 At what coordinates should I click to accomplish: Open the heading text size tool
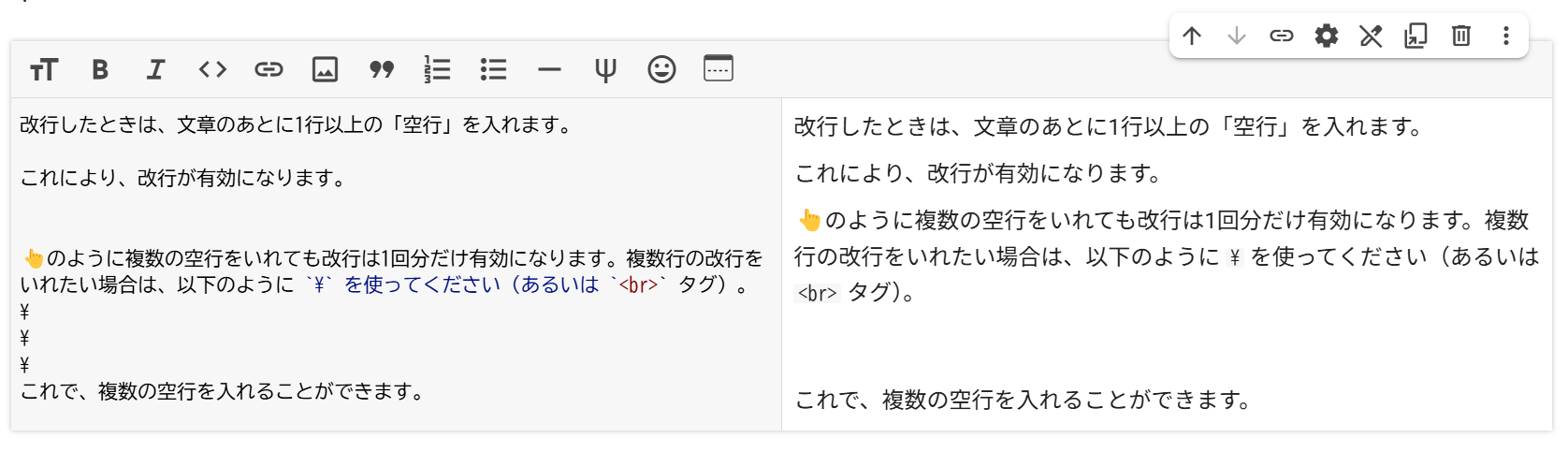pos(44,69)
